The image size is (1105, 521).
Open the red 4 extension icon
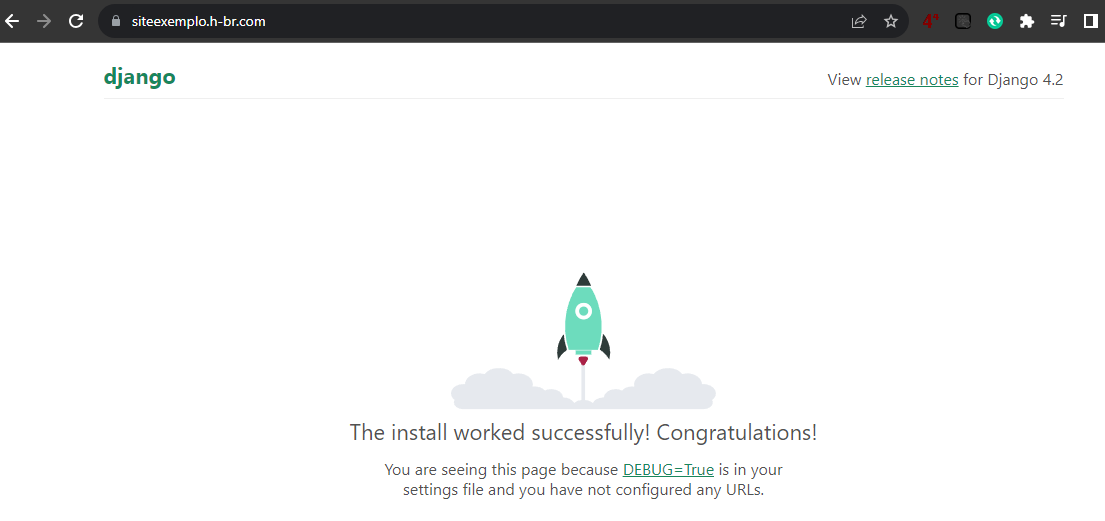click(929, 21)
